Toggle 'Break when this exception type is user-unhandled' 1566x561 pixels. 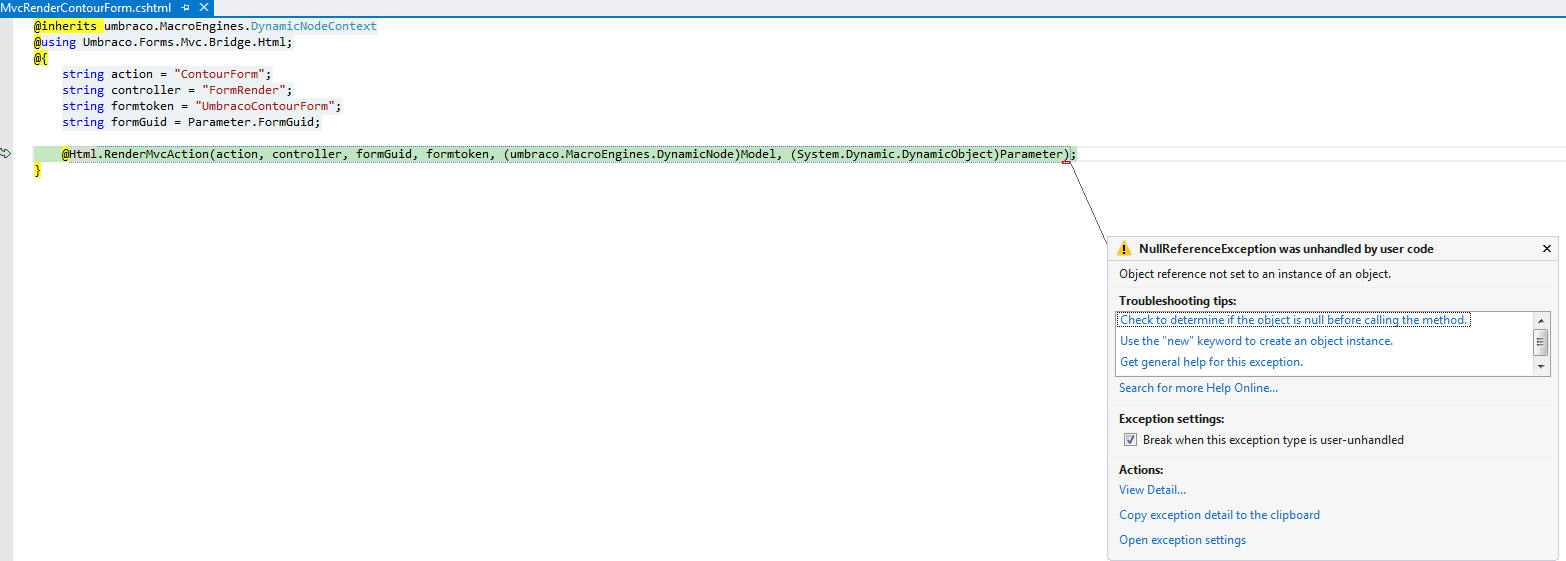click(x=1130, y=440)
